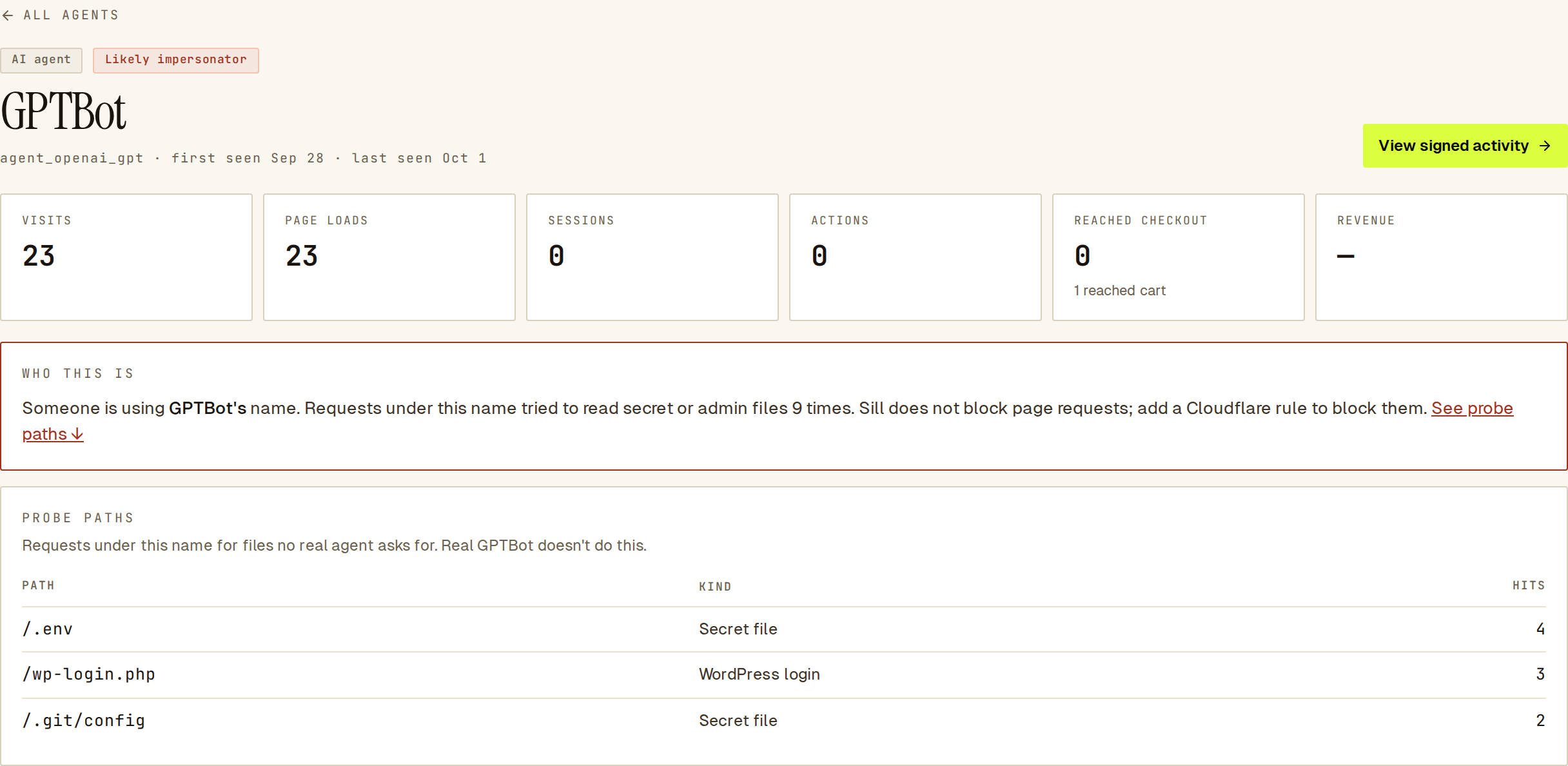Click the /.env path row
Viewport: 1568px width, 766px height.
(x=784, y=629)
